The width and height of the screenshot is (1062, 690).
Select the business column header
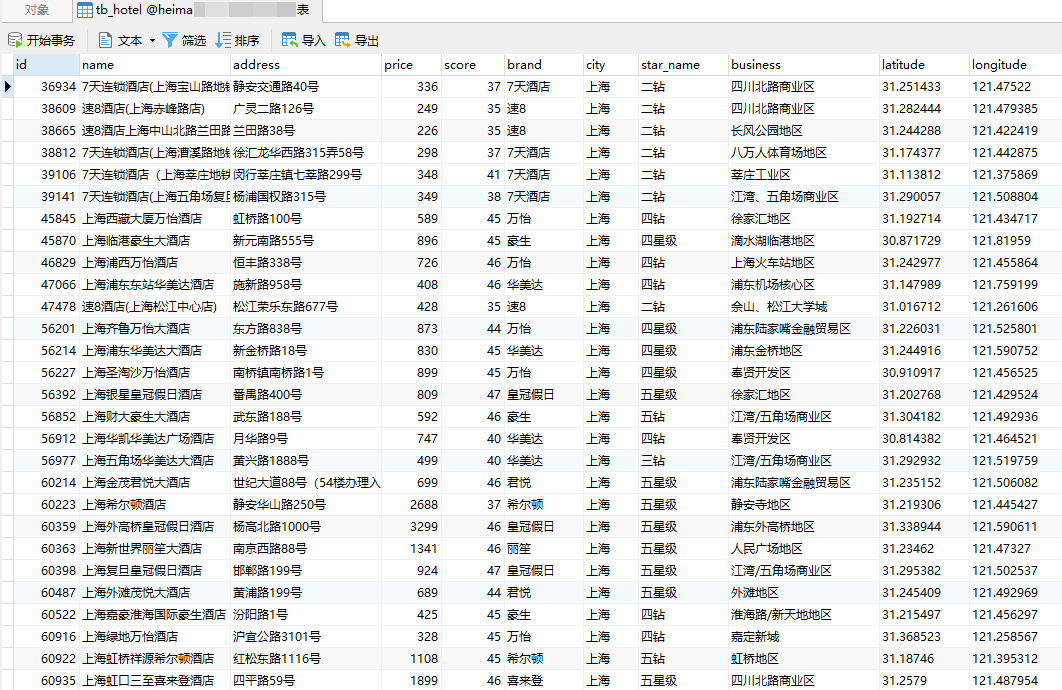[802, 65]
